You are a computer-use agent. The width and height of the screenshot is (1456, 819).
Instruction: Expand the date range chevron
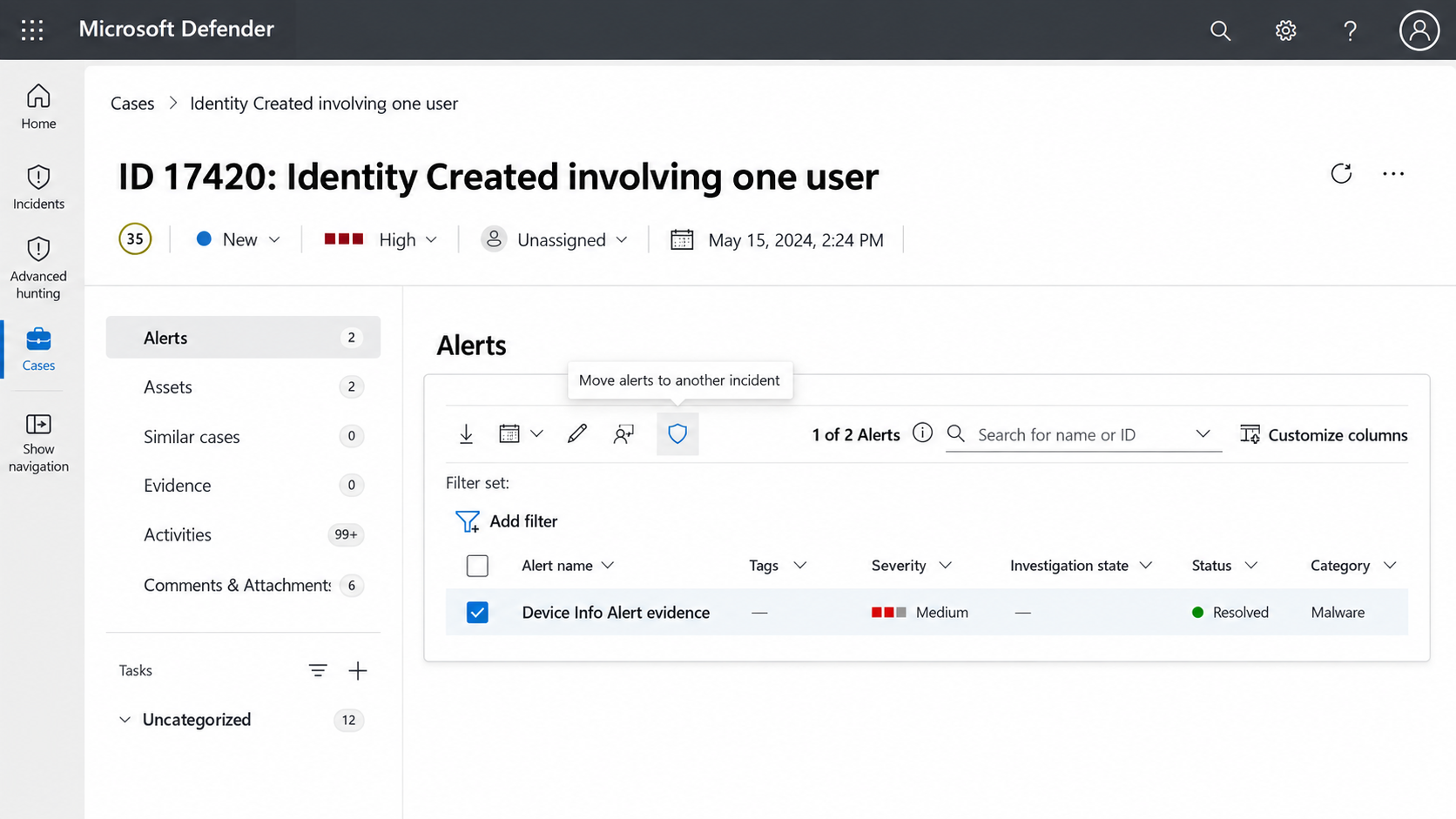(x=536, y=433)
